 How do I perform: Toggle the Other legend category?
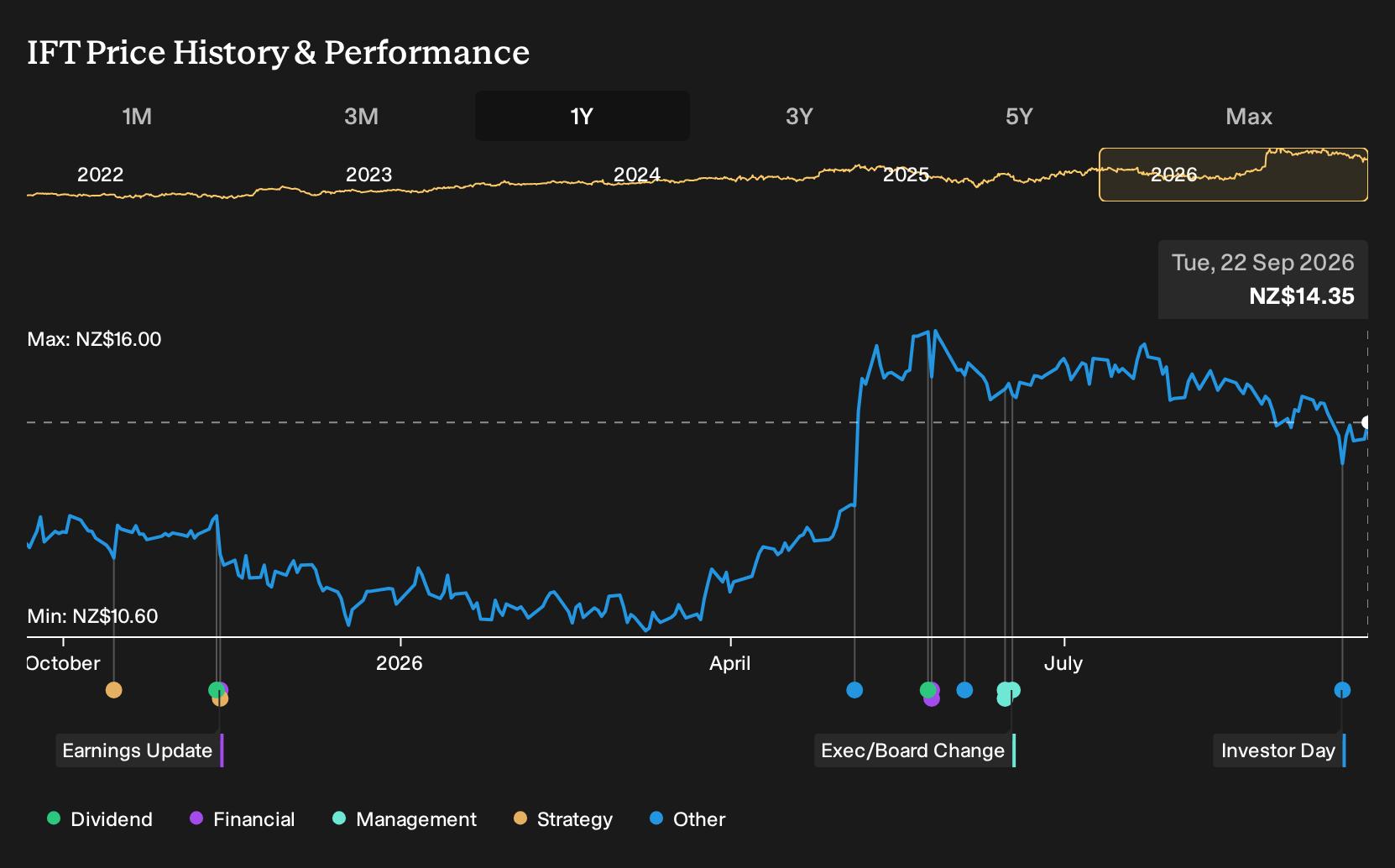687,819
